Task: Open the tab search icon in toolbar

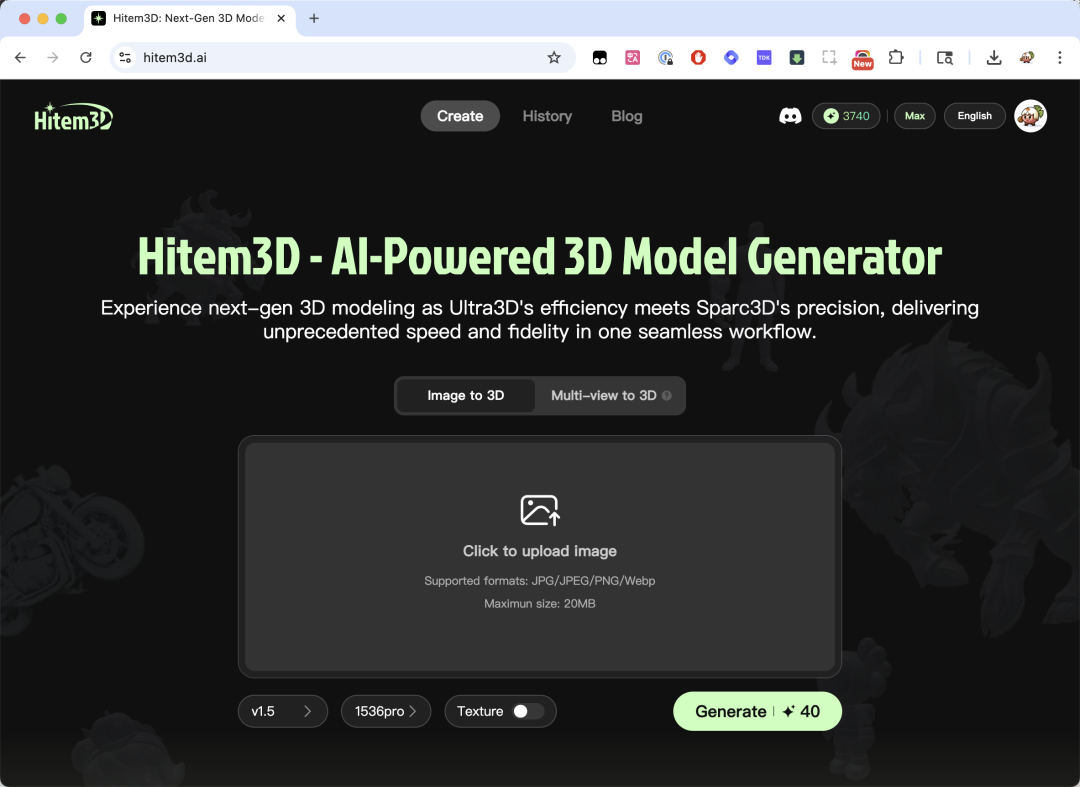Action: [945, 58]
